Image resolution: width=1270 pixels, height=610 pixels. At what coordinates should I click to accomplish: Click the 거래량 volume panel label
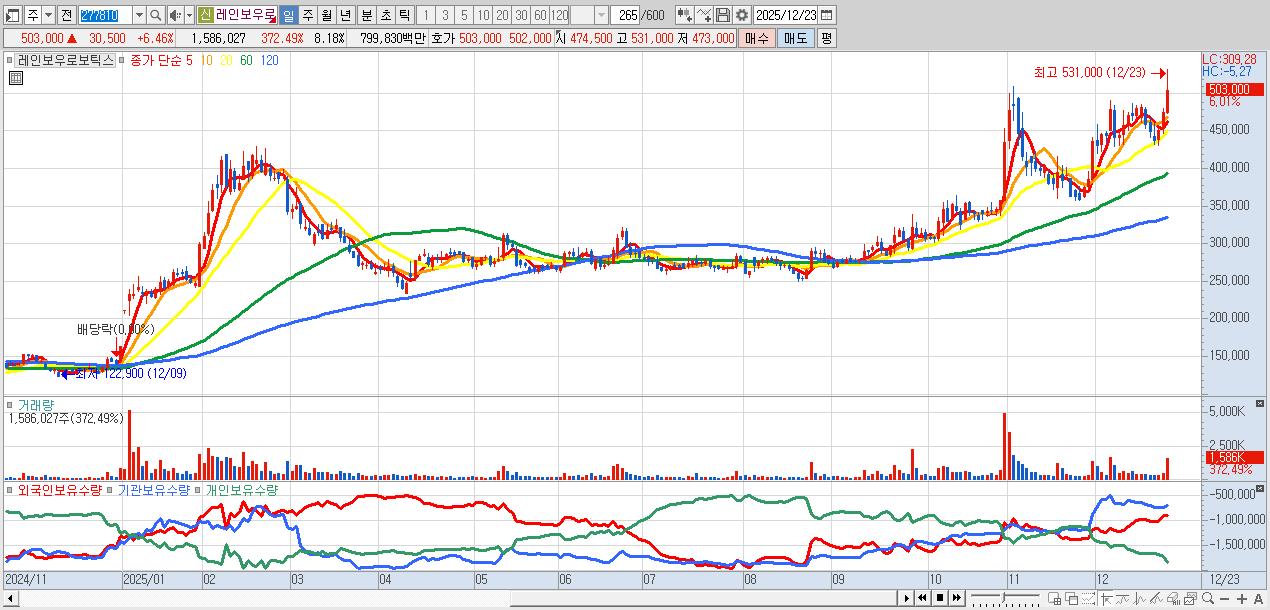tap(36, 405)
